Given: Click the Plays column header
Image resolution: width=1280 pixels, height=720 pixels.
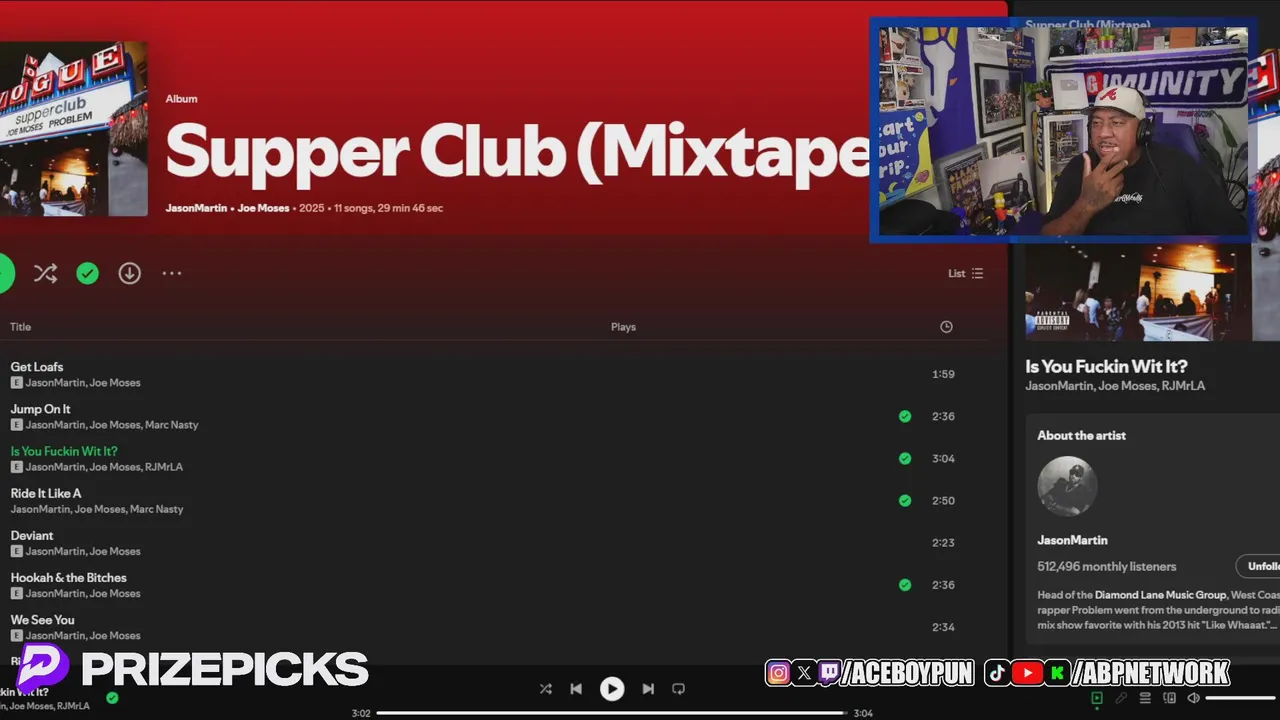Looking at the screenshot, I should (623, 327).
